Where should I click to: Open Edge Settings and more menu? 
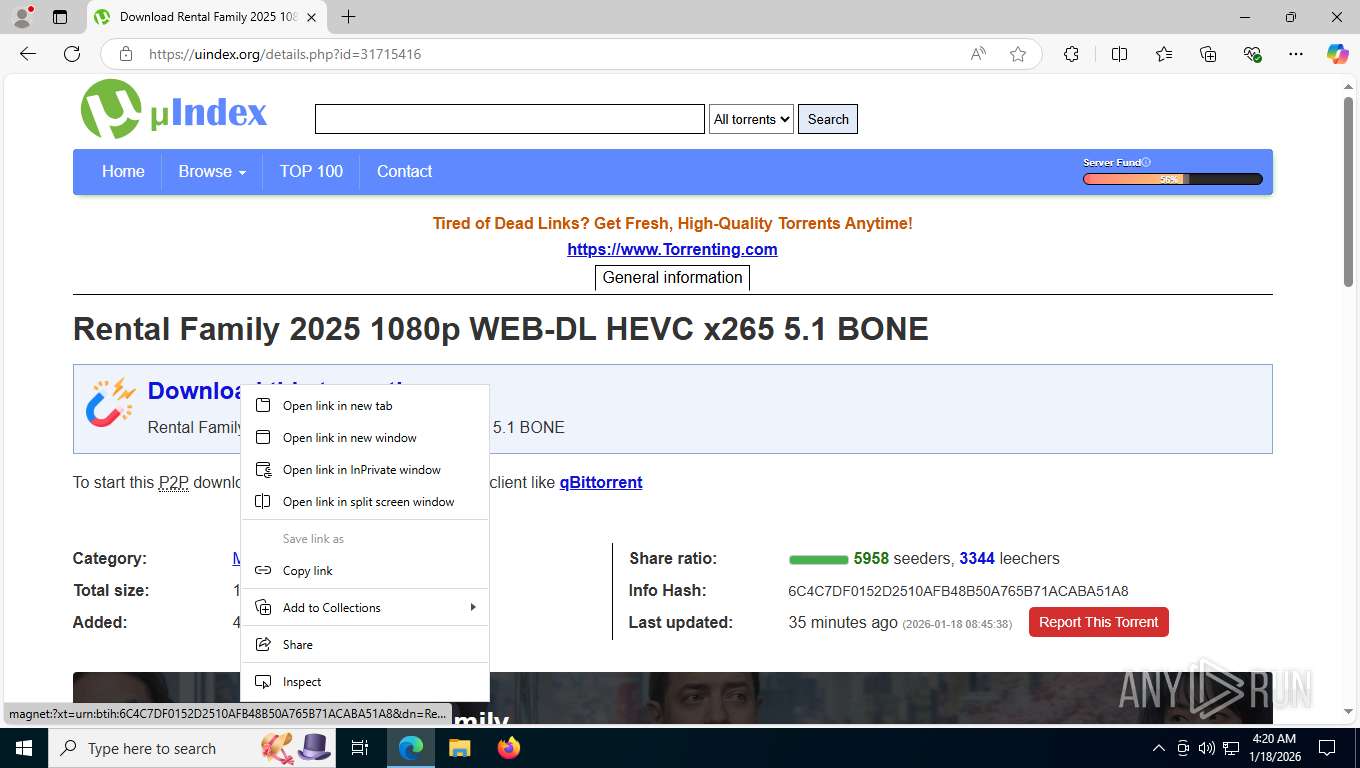(x=1296, y=54)
